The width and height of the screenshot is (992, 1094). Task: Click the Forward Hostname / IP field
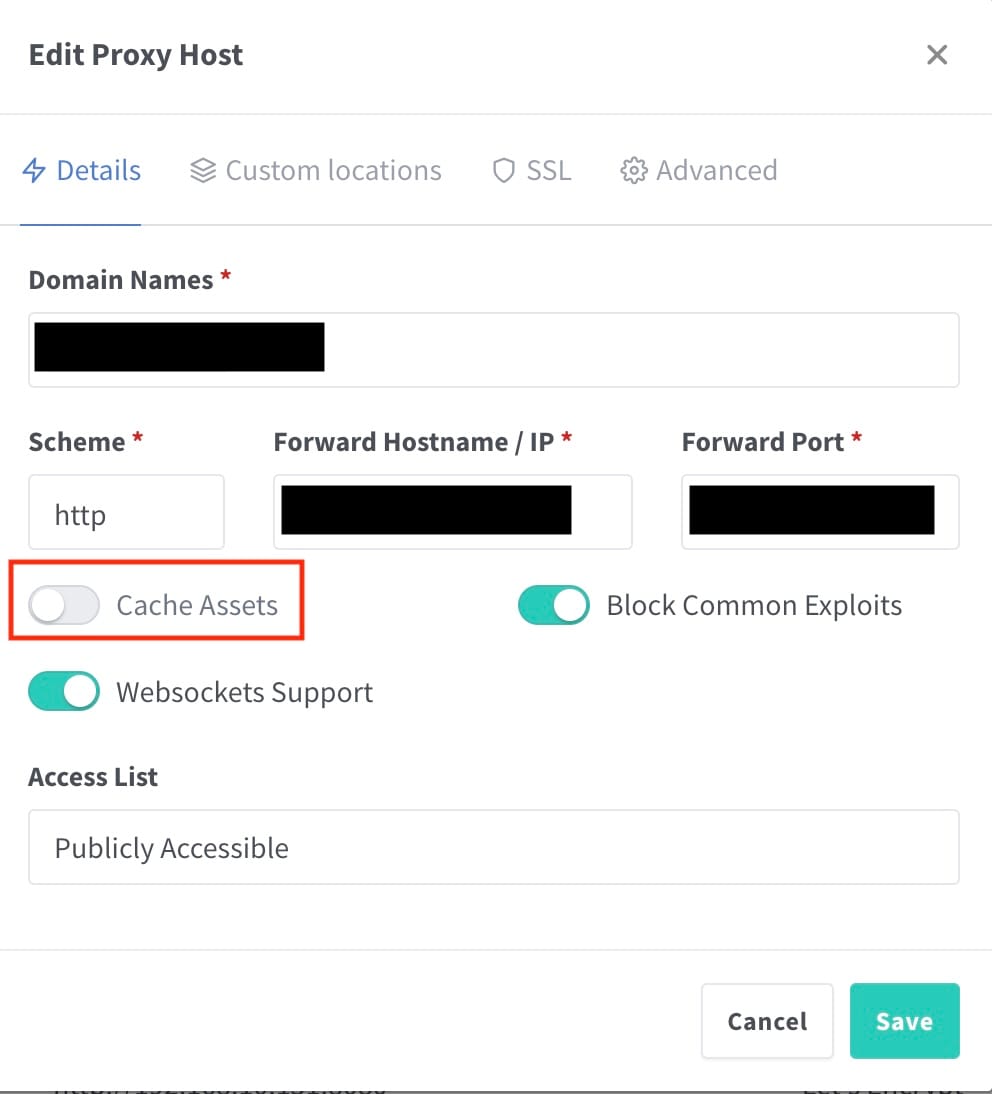452,512
